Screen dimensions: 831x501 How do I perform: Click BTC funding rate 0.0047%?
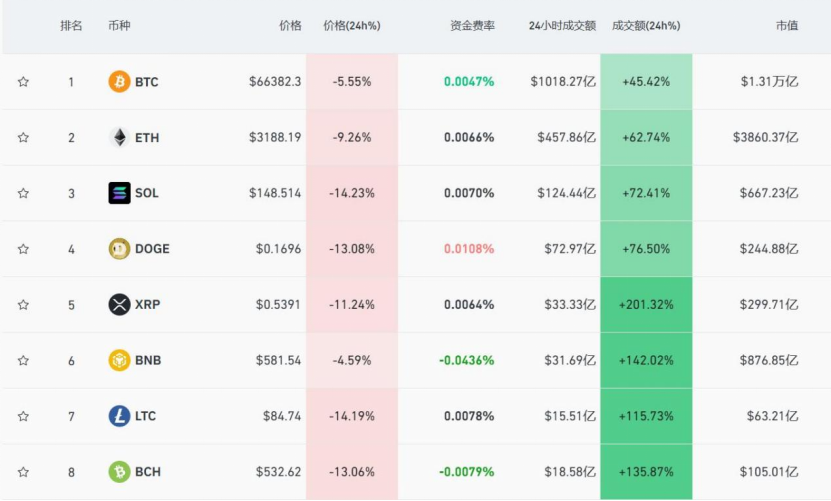[469, 82]
